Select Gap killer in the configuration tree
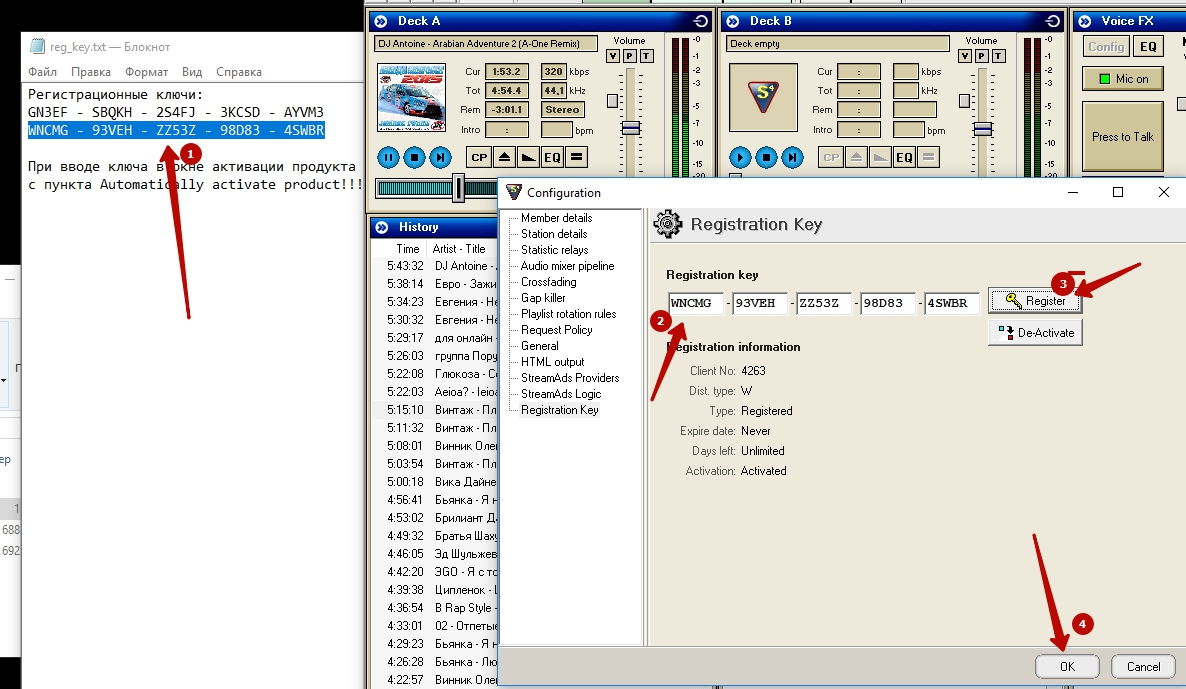The width and height of the screenshot is (1186, 689). pyautogui.click(x=543, y=298)
